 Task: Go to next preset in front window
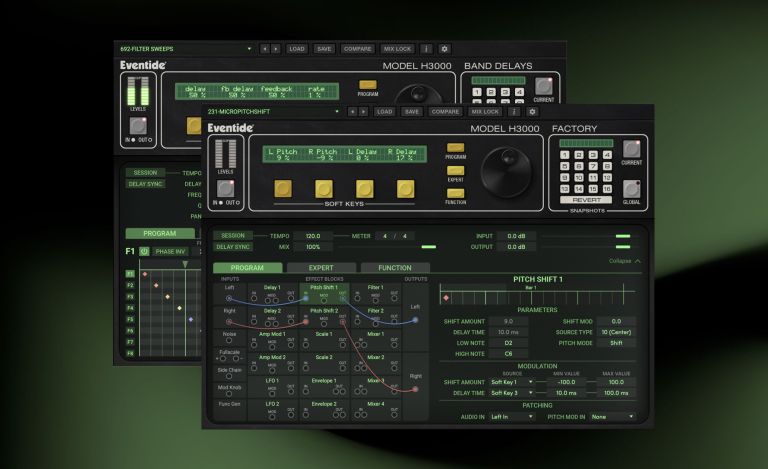pos(363,112)
